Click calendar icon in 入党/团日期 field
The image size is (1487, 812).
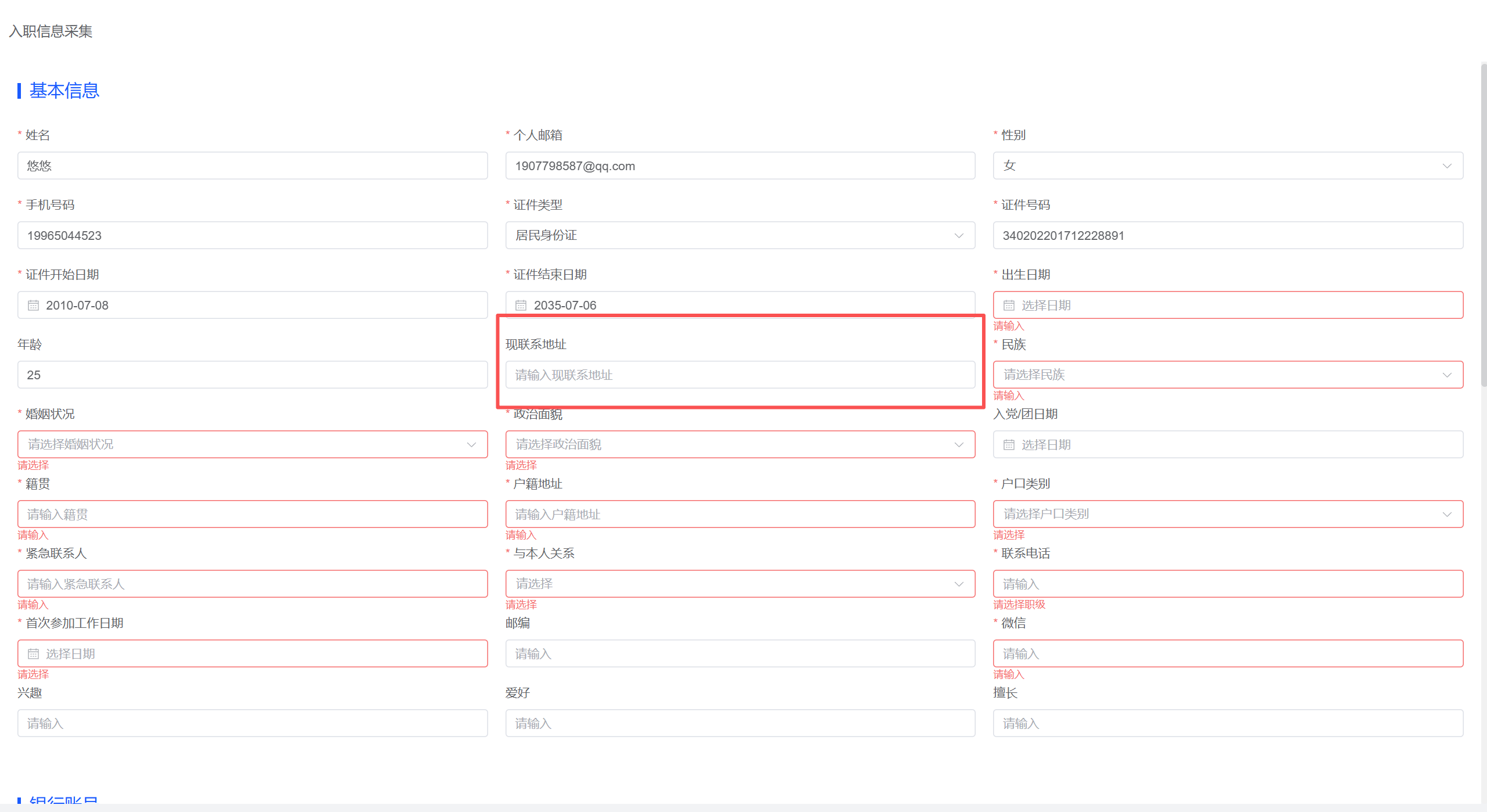(x=1009, y=444)
